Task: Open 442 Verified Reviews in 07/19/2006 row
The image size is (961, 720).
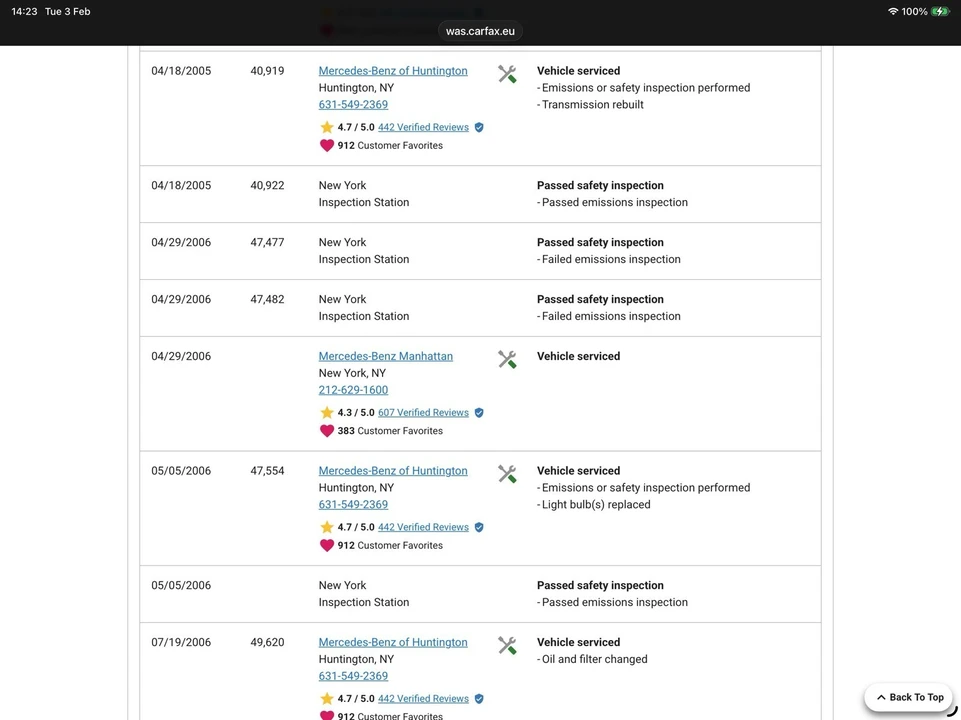Action: pos(423,699)
